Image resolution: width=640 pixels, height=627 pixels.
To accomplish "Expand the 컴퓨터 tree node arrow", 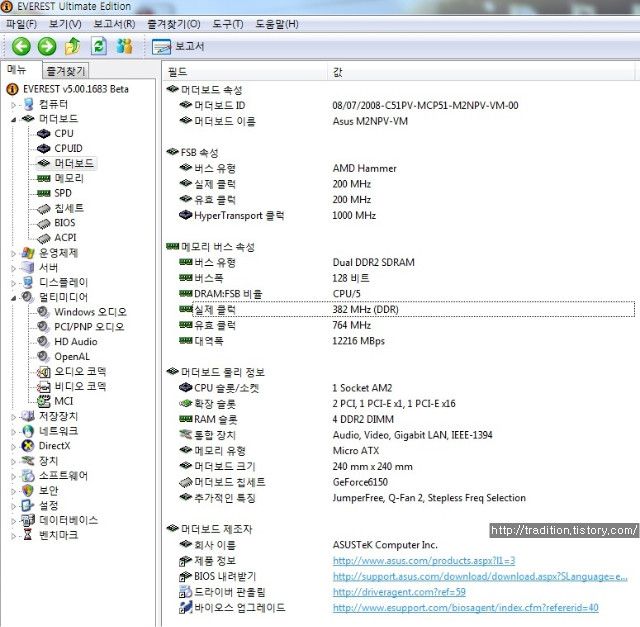I will coord(13,105).
